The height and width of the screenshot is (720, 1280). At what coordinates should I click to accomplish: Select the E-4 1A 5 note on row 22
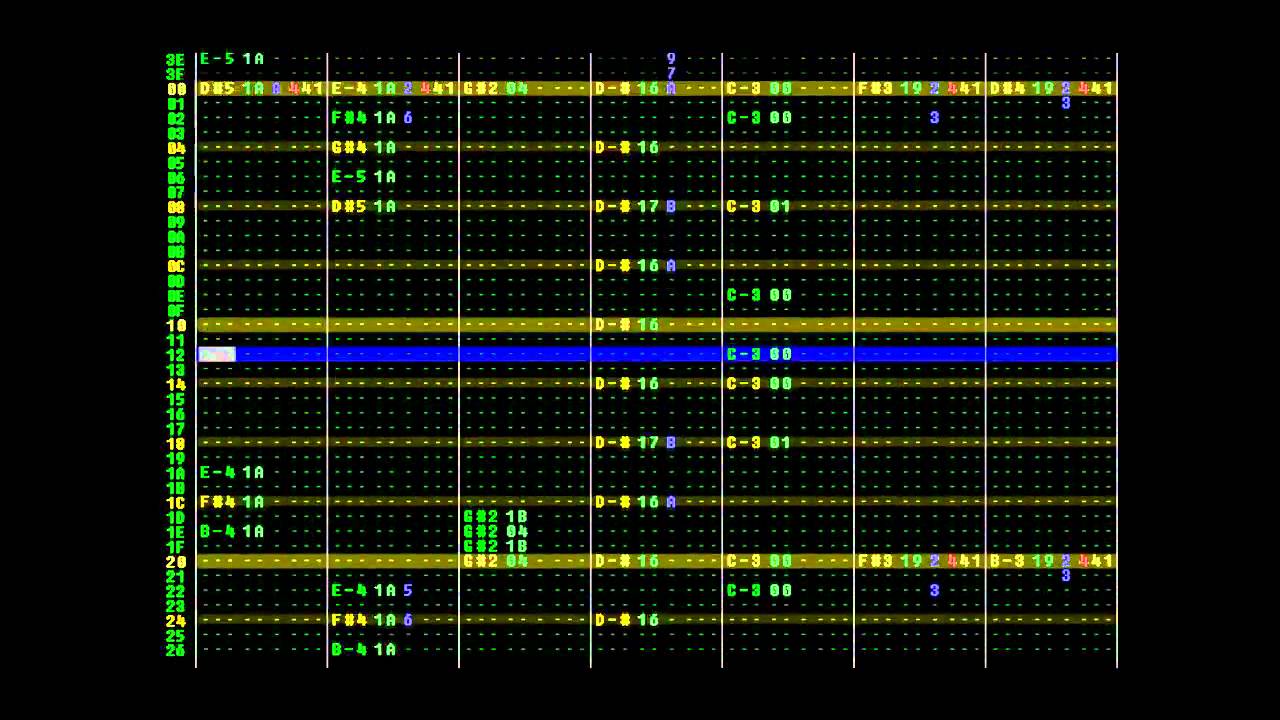tap(372, 590)
